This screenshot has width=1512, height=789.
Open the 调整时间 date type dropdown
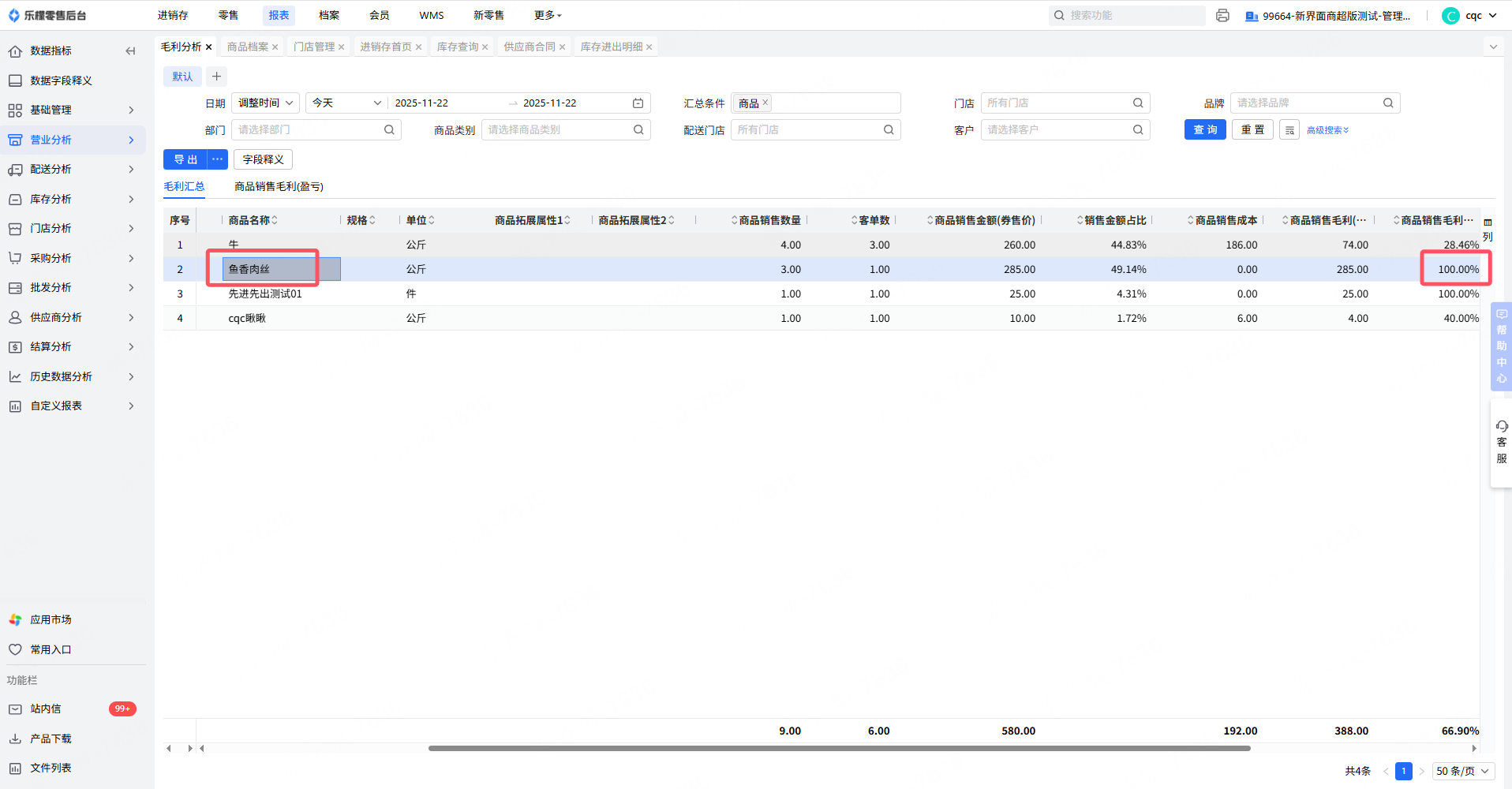point(265,103)
